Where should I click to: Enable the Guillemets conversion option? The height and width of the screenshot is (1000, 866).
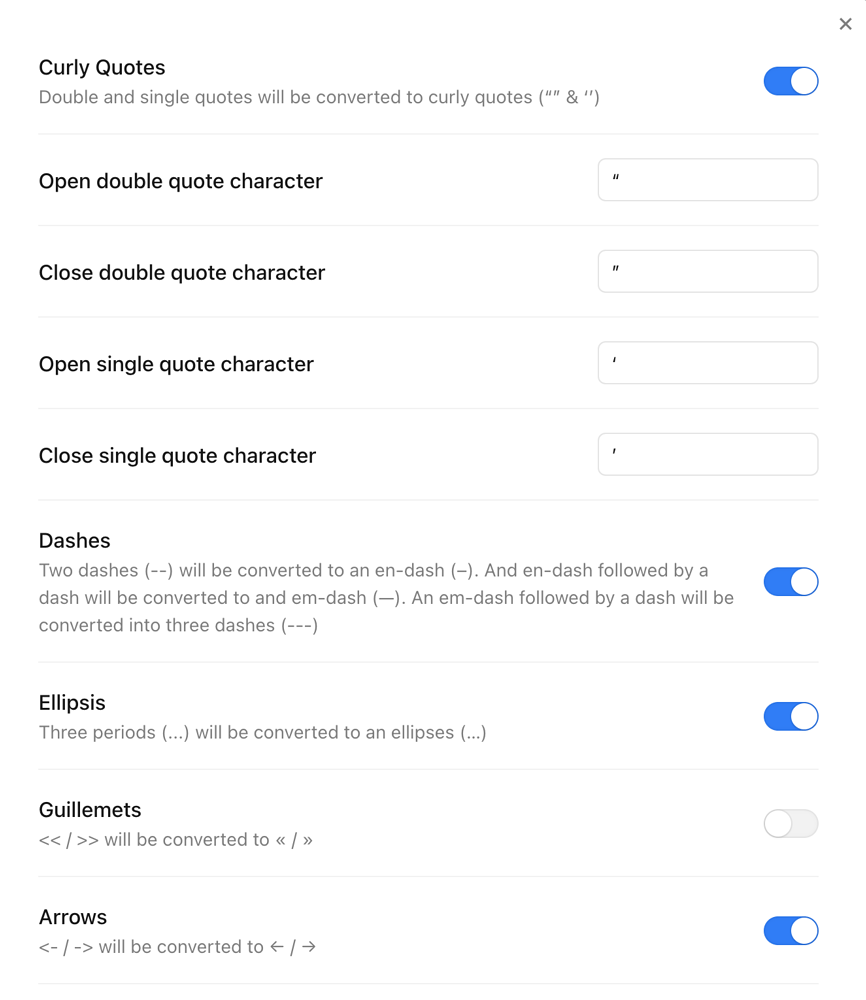(791, 823)
